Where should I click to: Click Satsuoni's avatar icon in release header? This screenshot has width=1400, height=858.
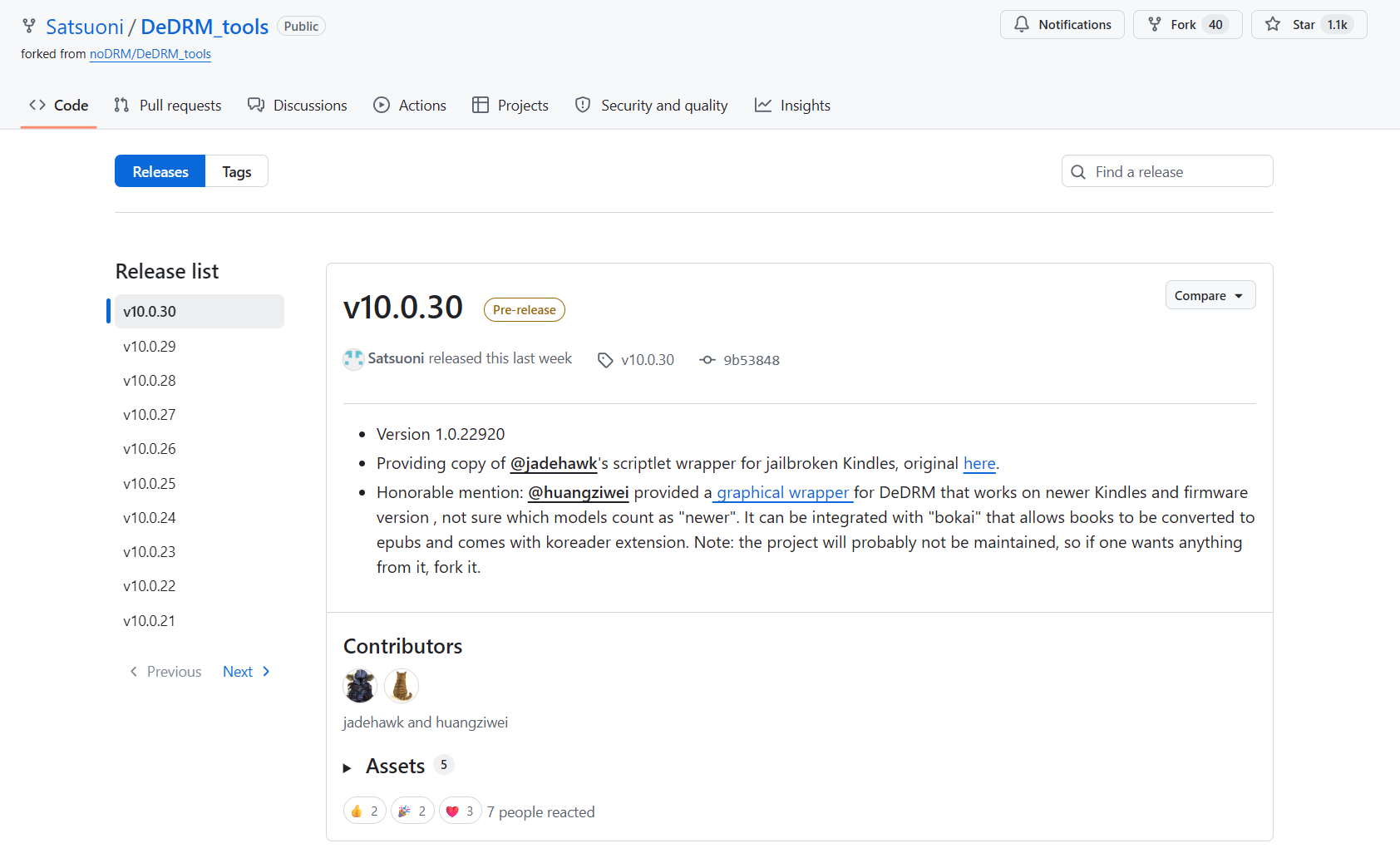(x=353, y=359)
